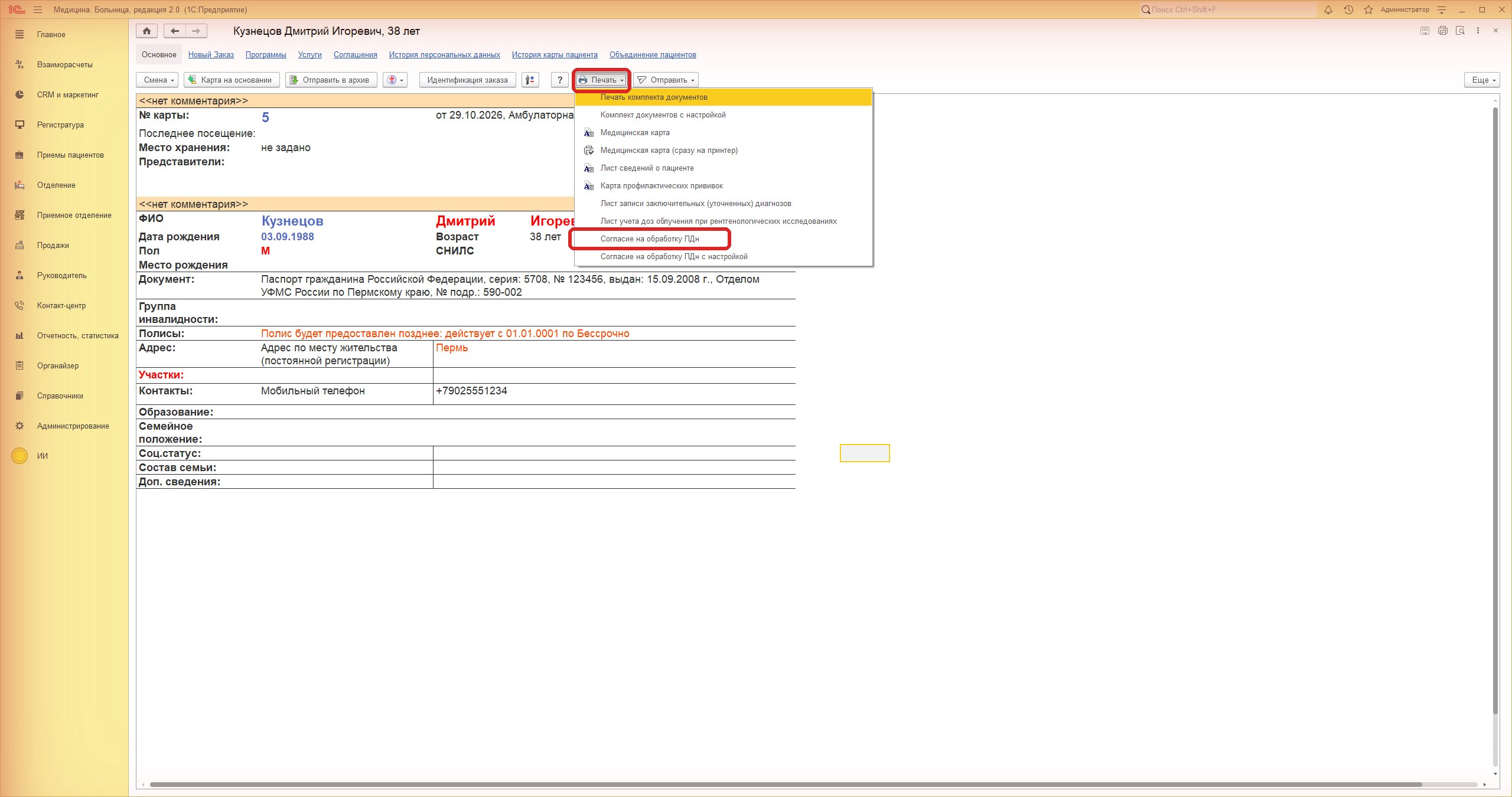1512x797 pixels.
Task: Click the Отправить в архив button
Action: pos(331,80)
